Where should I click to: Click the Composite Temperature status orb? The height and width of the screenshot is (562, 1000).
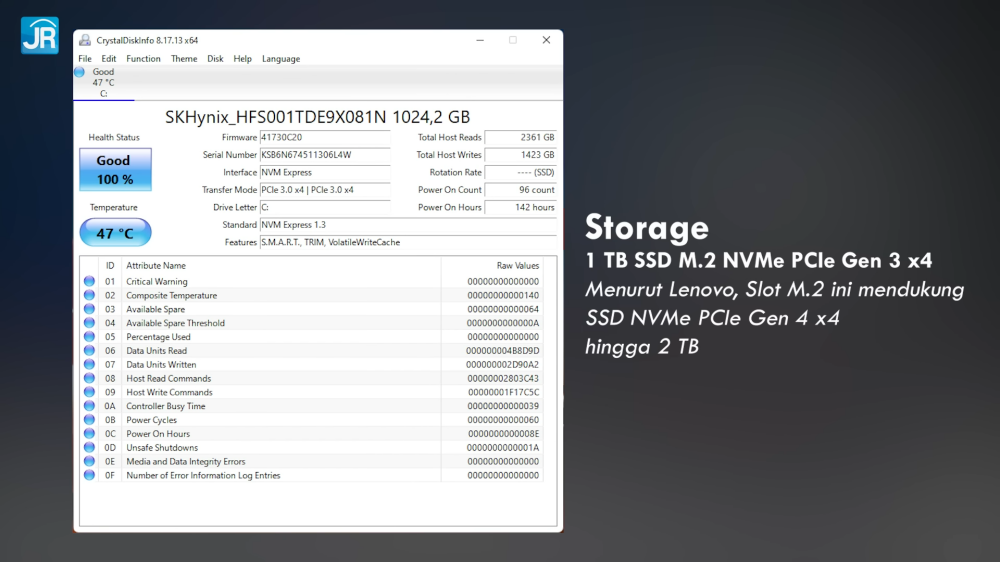point(90,296)
